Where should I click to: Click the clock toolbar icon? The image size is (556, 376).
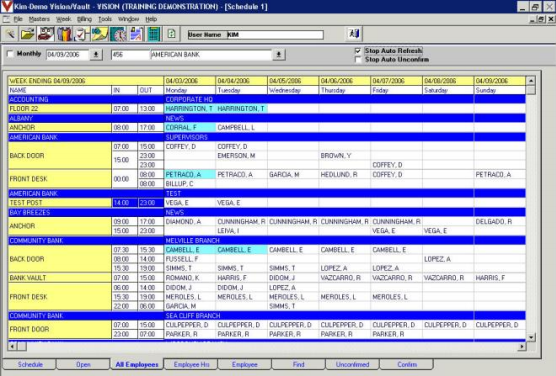point(117,34)
